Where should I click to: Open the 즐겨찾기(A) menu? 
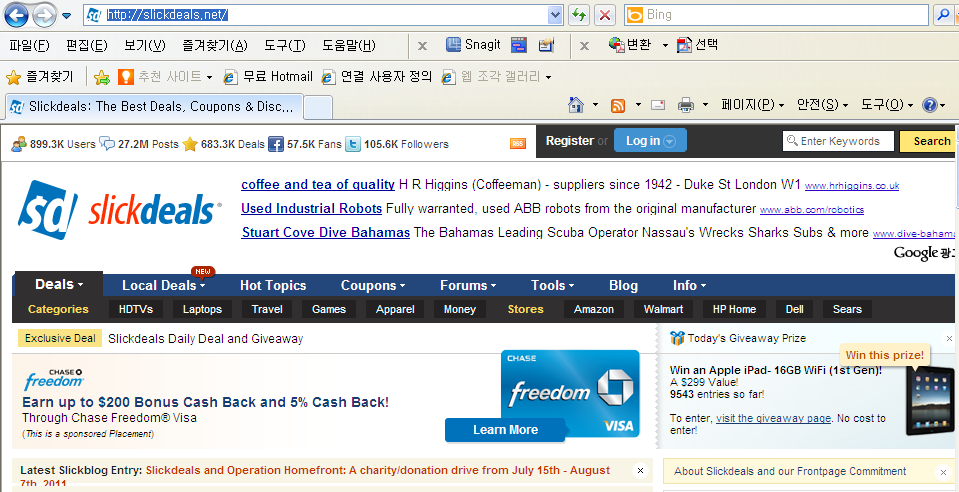point(215,45)
